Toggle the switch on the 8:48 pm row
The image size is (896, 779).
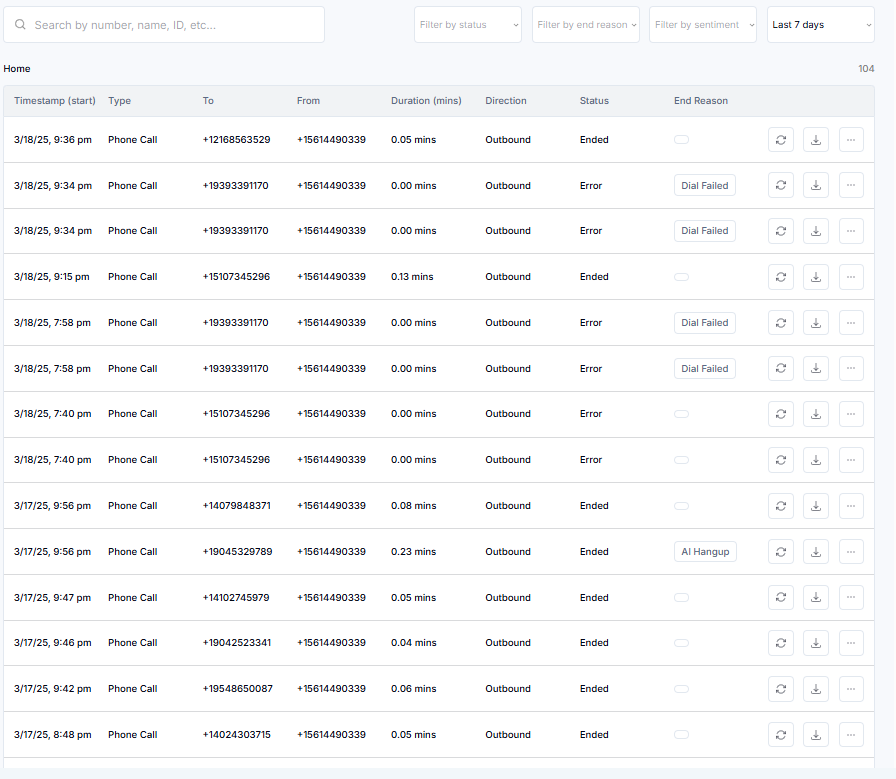coord(681,734)
